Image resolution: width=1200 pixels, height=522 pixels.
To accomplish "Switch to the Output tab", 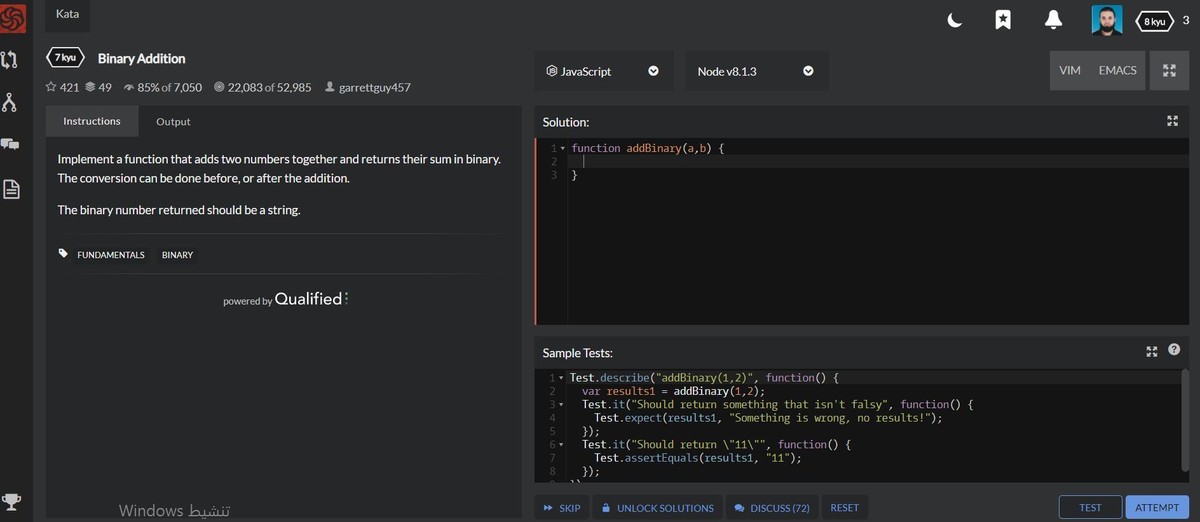I will [x=173, y=122].
